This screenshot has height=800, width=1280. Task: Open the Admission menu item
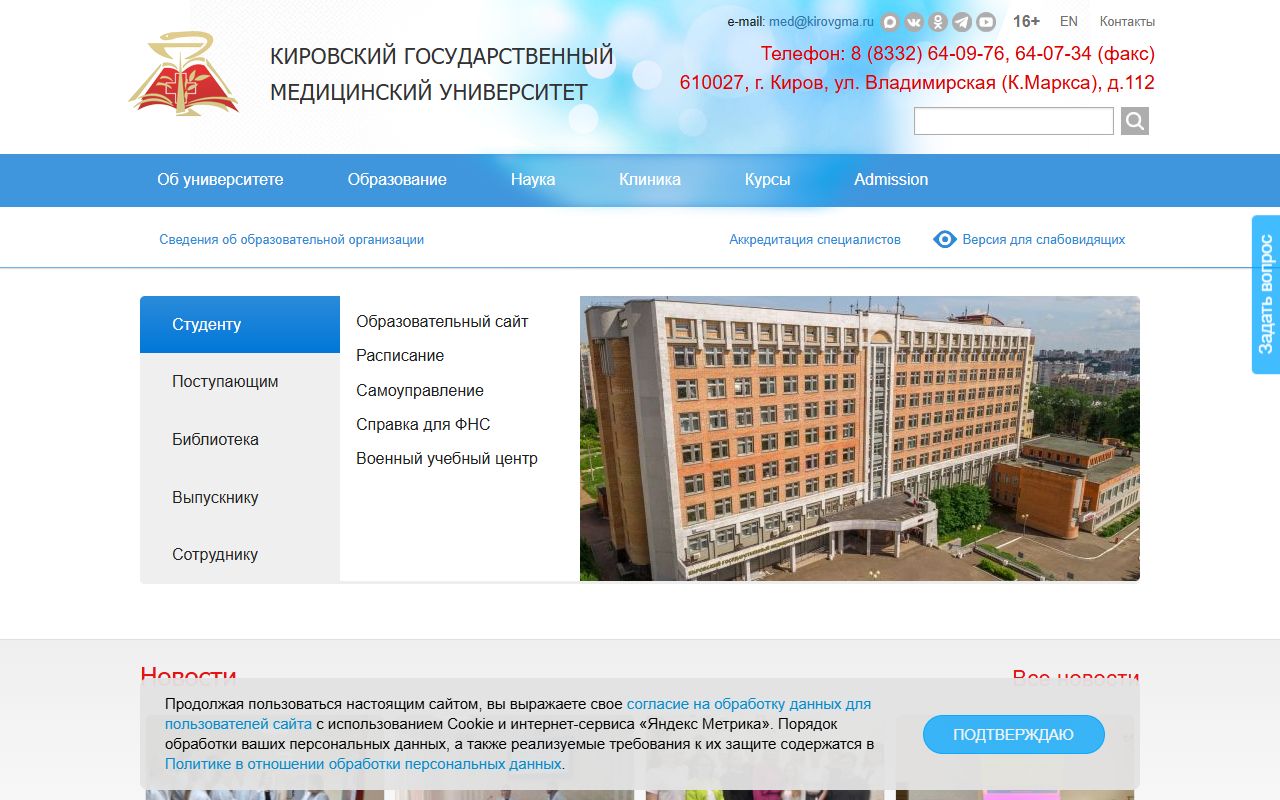click(x=891, y=180)
